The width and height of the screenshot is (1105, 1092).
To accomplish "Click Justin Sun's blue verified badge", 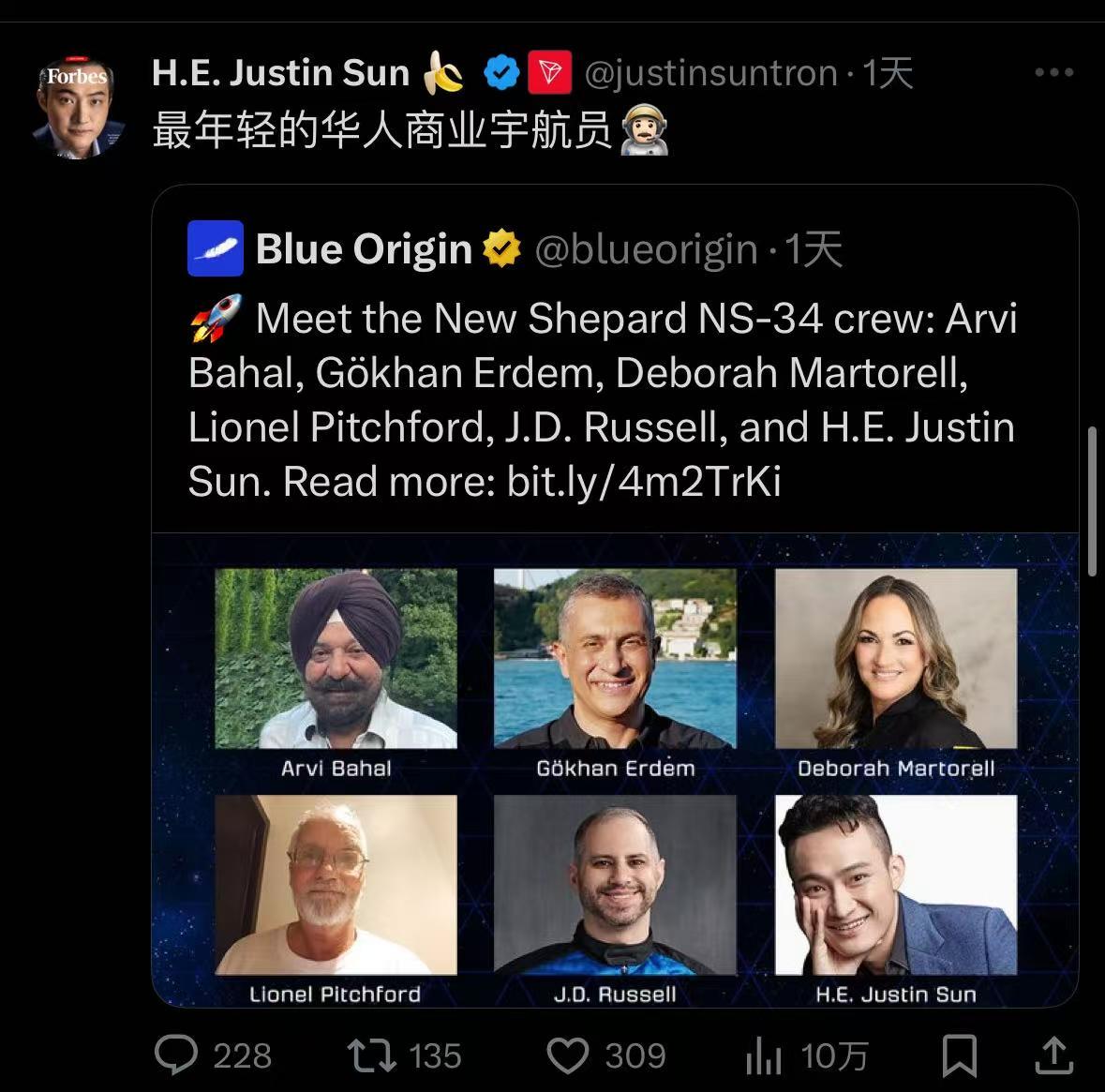I will [501, 72].
